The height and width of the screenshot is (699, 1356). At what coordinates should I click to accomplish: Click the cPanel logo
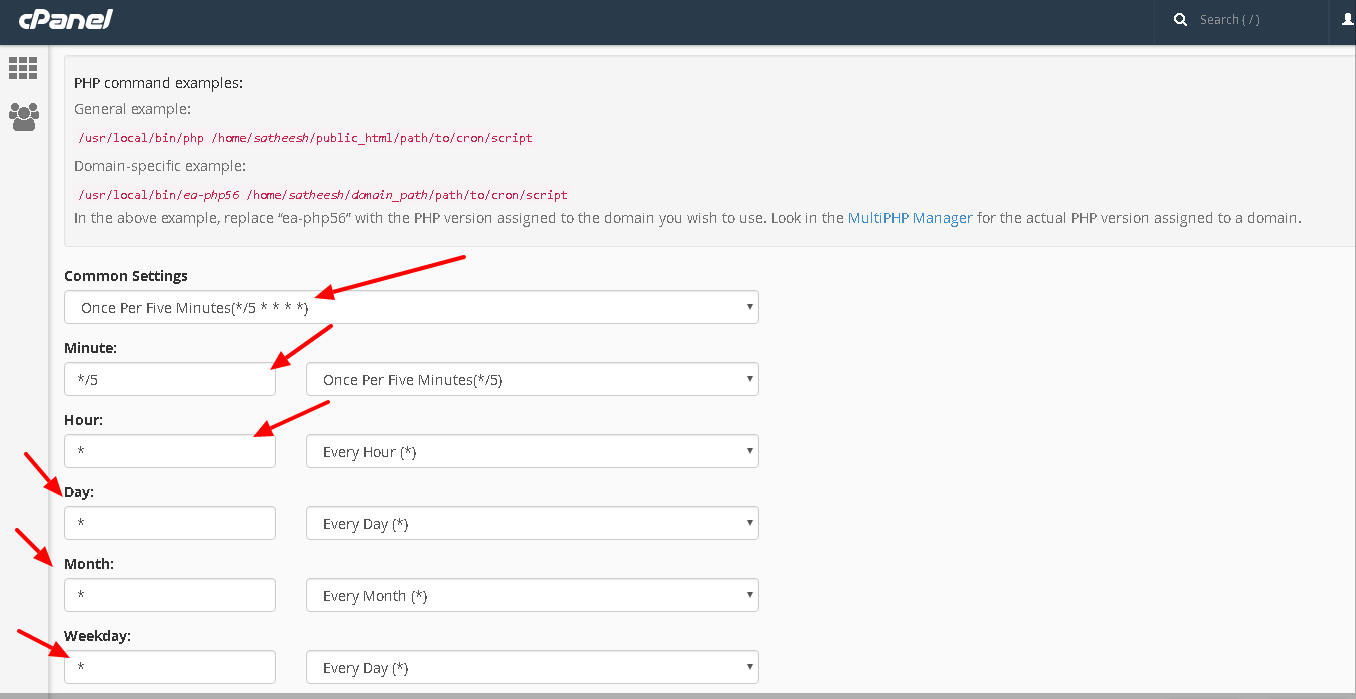click(x=65, y=19)
